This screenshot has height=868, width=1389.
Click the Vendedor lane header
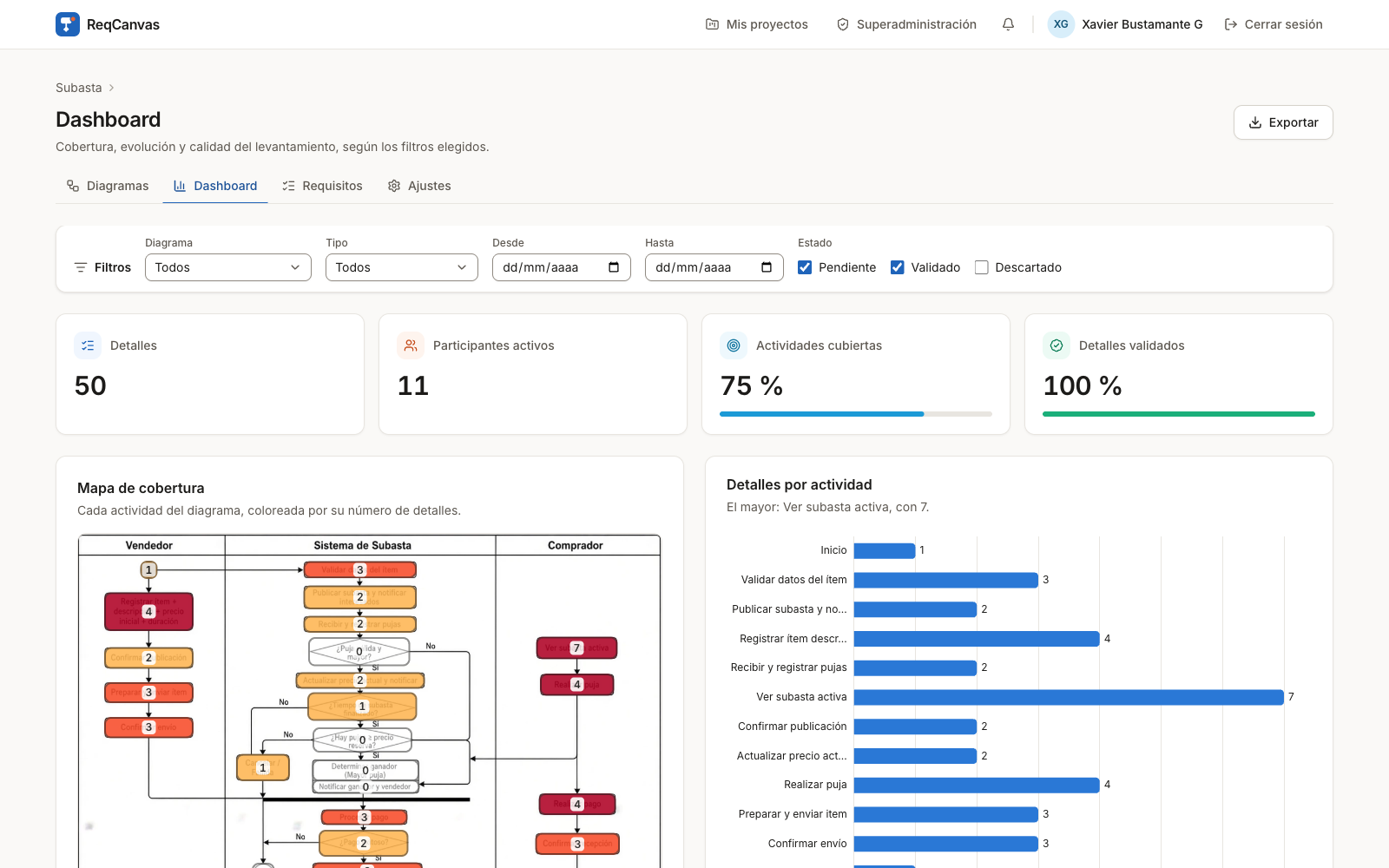click(x=149, y=545)
